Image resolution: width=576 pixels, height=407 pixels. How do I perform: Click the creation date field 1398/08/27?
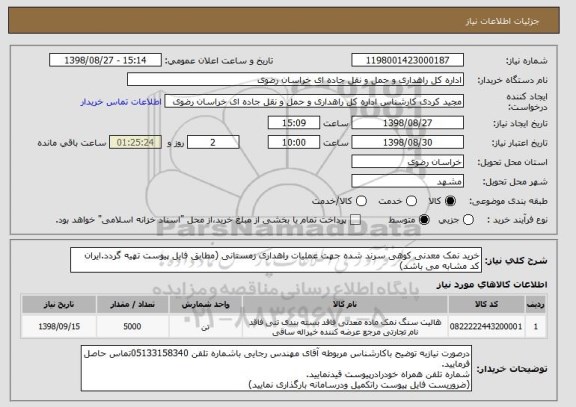(407, 123)
